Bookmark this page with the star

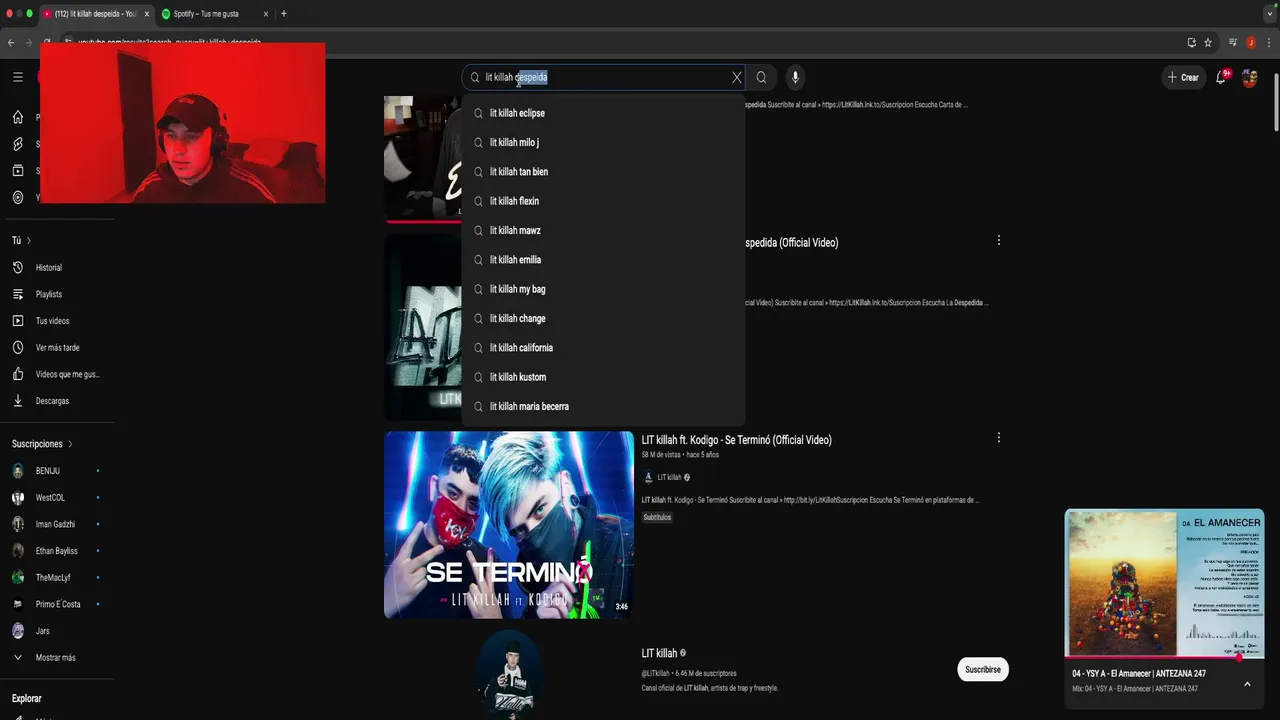click(1208, 43)
